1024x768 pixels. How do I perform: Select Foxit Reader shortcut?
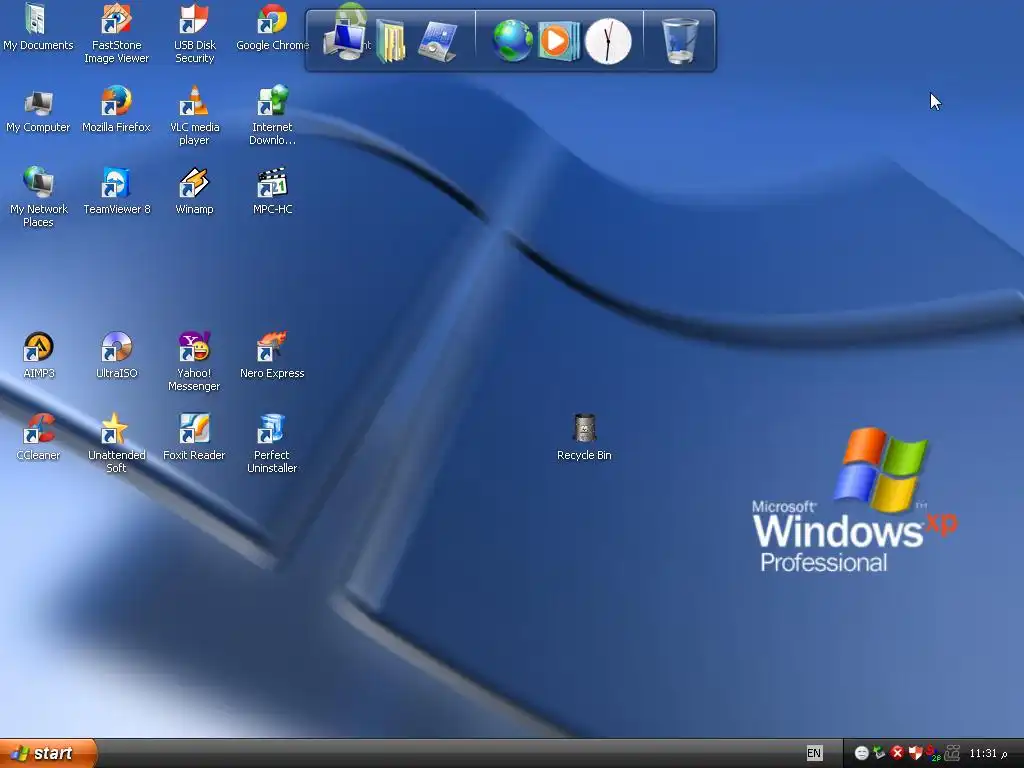pos(194,438)
